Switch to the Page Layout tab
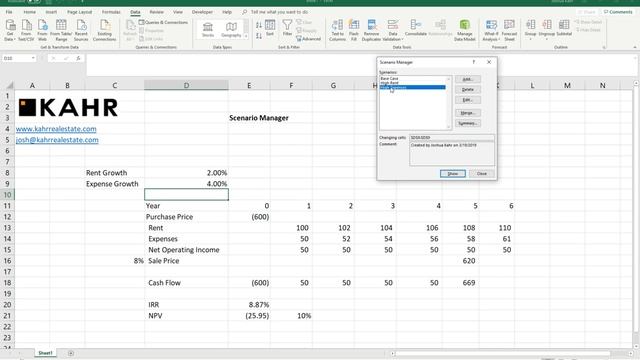 click(80, 12)
